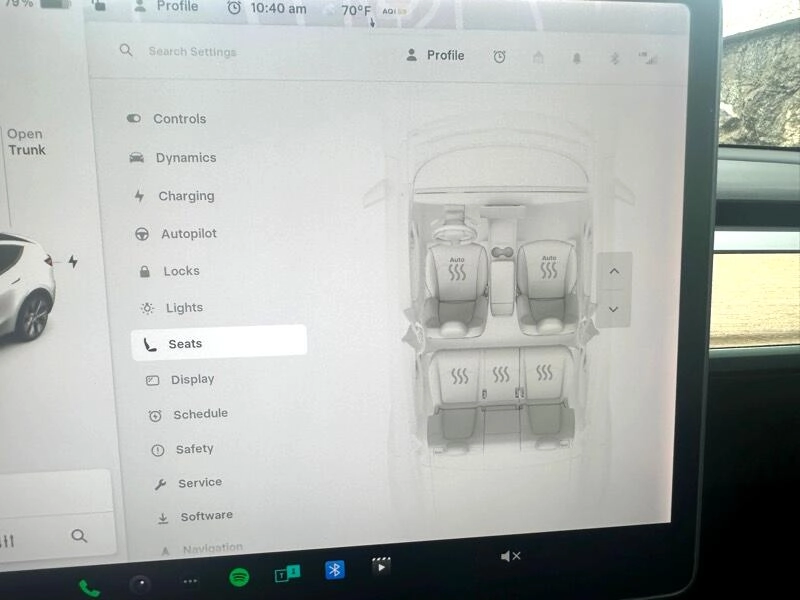
Task: Open the Schedule settings menu
Action: coord(188,414)
